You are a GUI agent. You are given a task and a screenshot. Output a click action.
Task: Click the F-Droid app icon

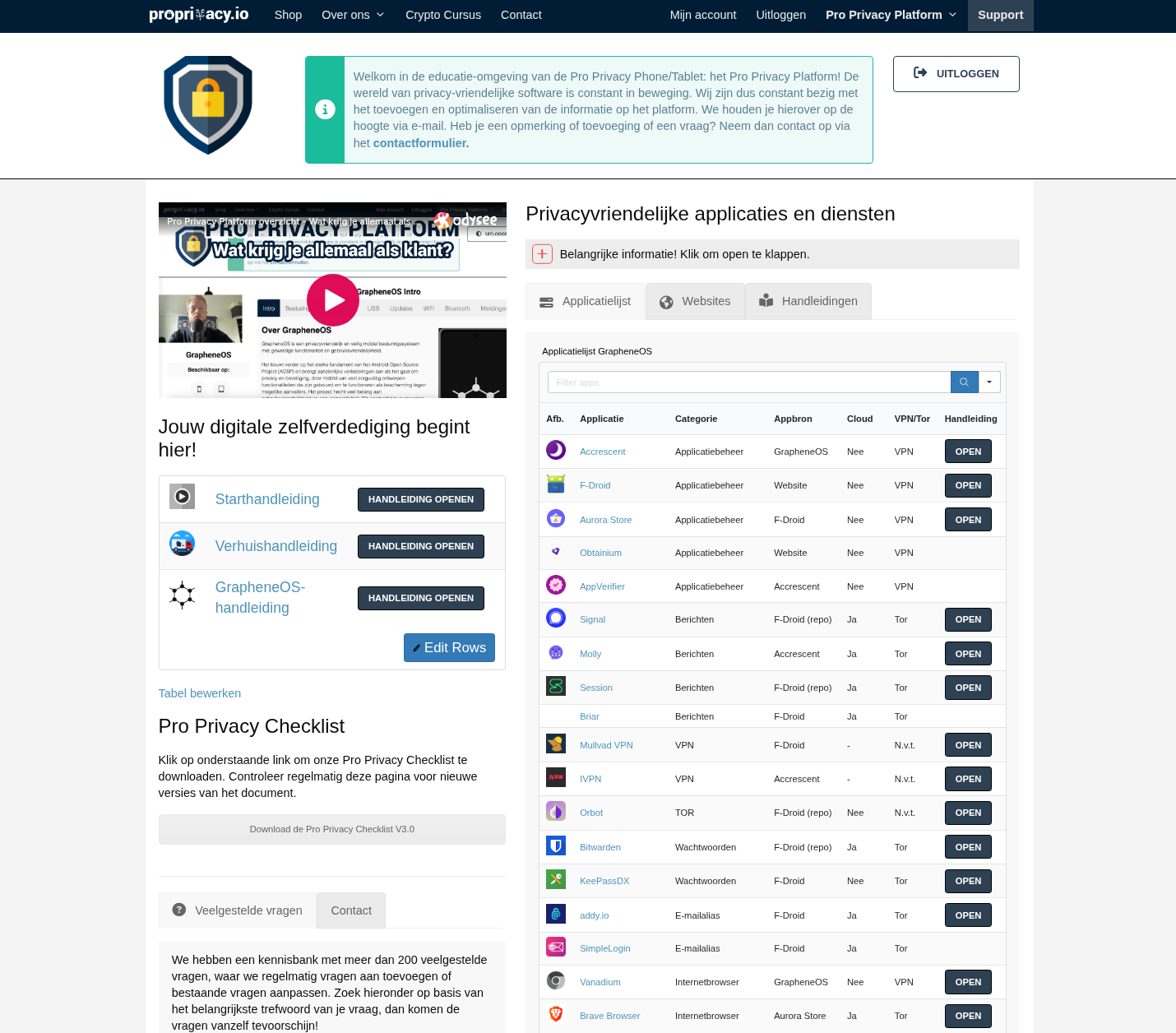[556, 484]
